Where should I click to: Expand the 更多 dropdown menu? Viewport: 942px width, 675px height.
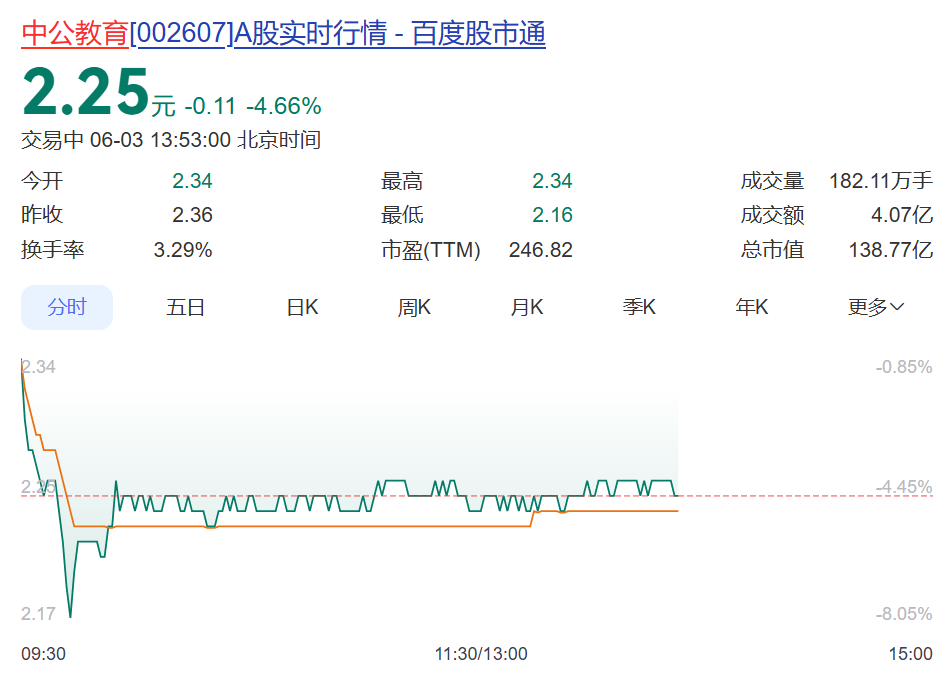[x=875, y=307]
